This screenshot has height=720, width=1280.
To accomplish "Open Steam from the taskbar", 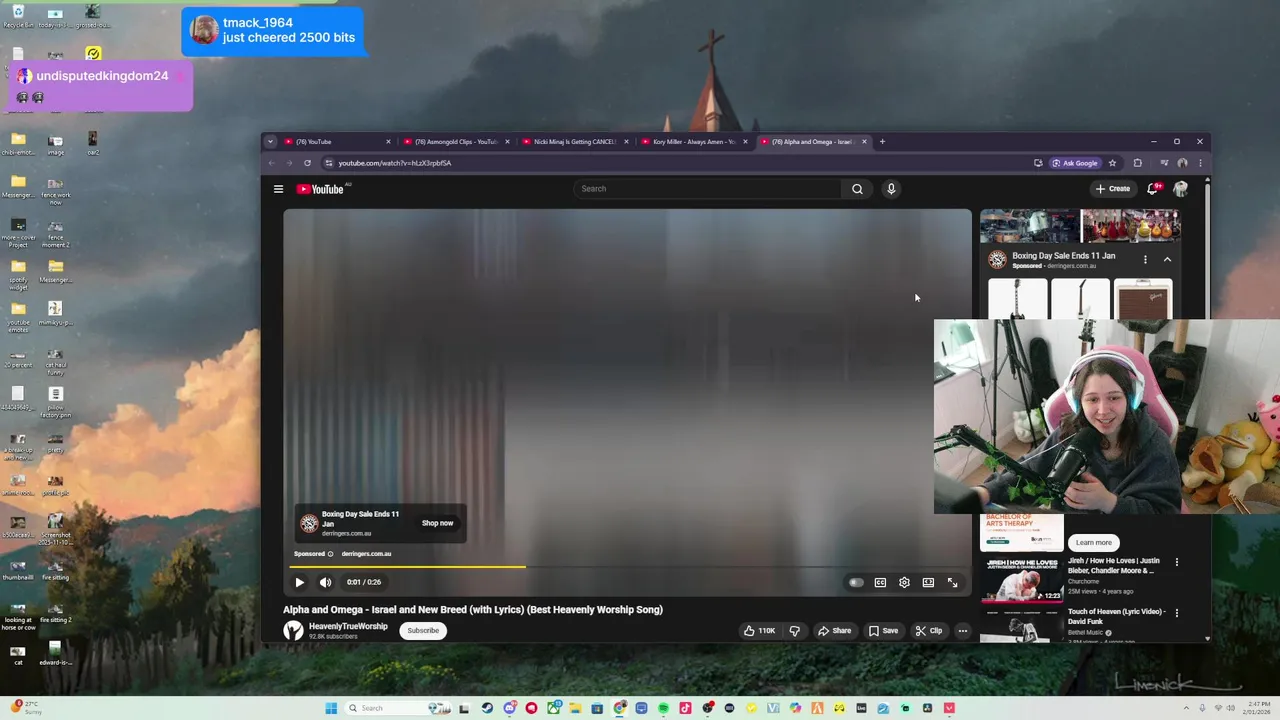I will pos(487,708).
